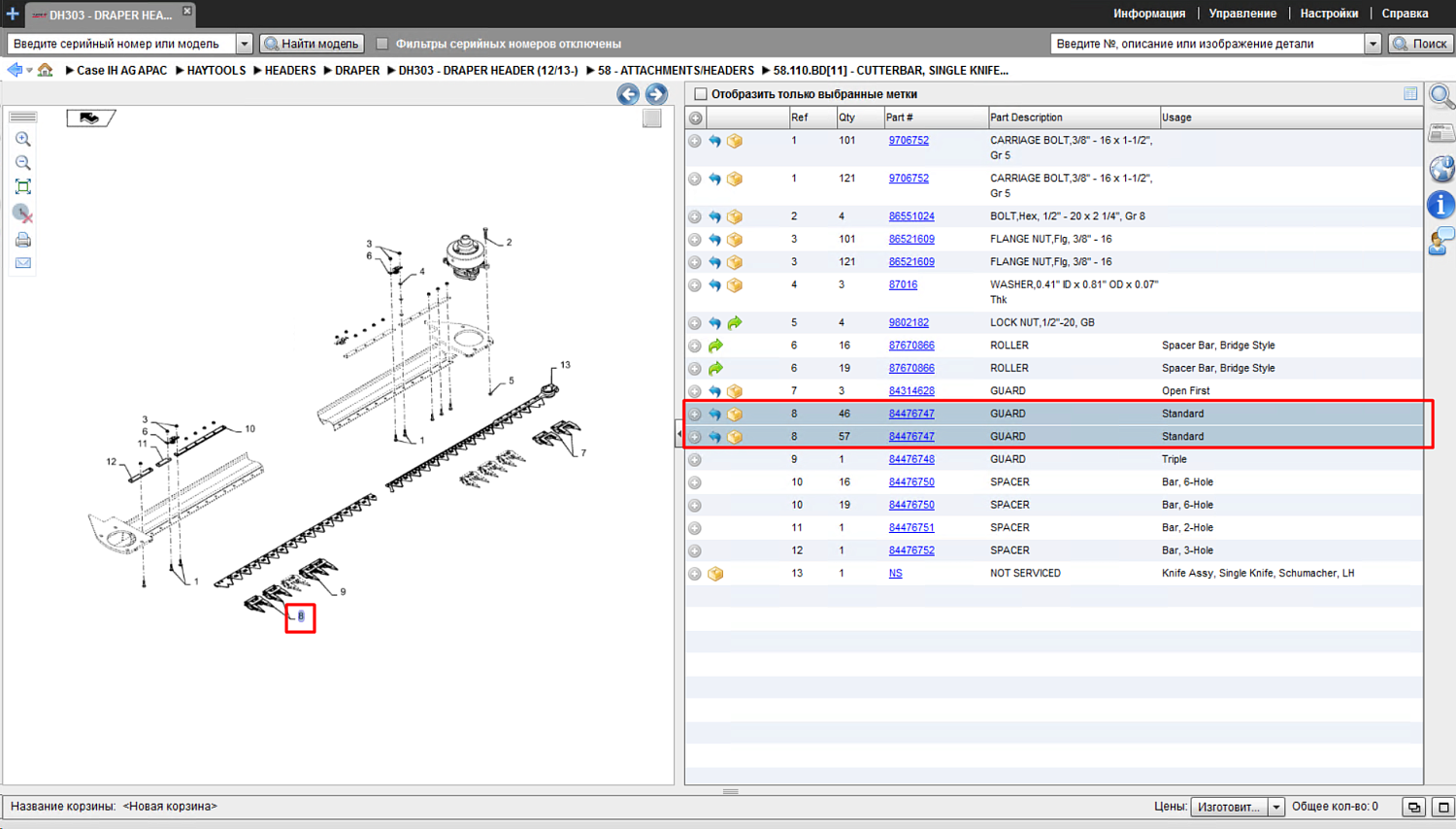Screen dimensions: 1456x829
Task: Click the flag icon above the diagram
Action: point(90,118)
